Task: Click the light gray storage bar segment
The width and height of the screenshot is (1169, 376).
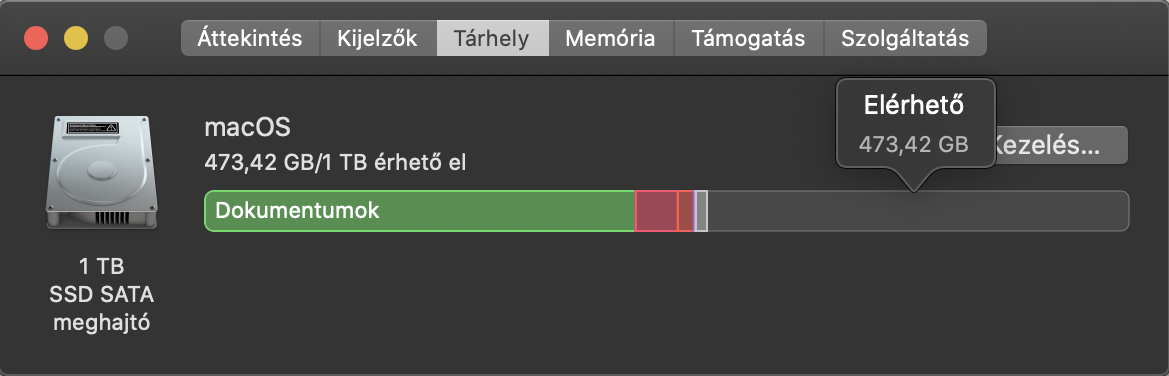Action: (x=702, y=211)
